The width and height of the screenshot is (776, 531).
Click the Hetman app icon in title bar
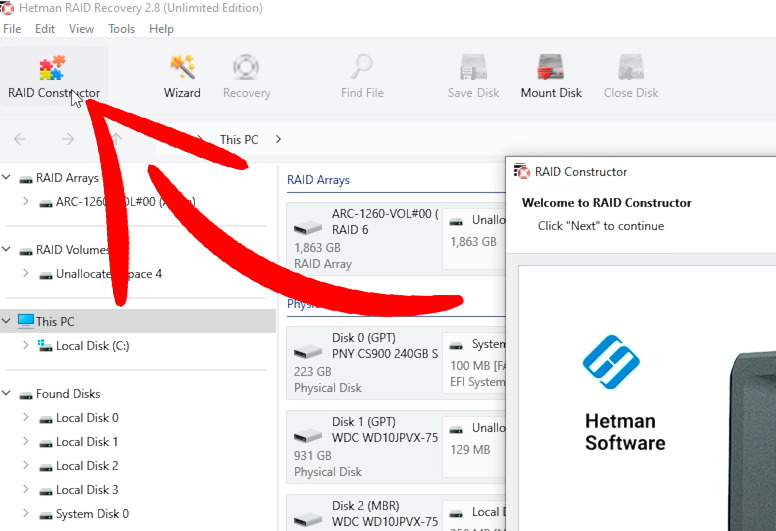click(7, 8)
